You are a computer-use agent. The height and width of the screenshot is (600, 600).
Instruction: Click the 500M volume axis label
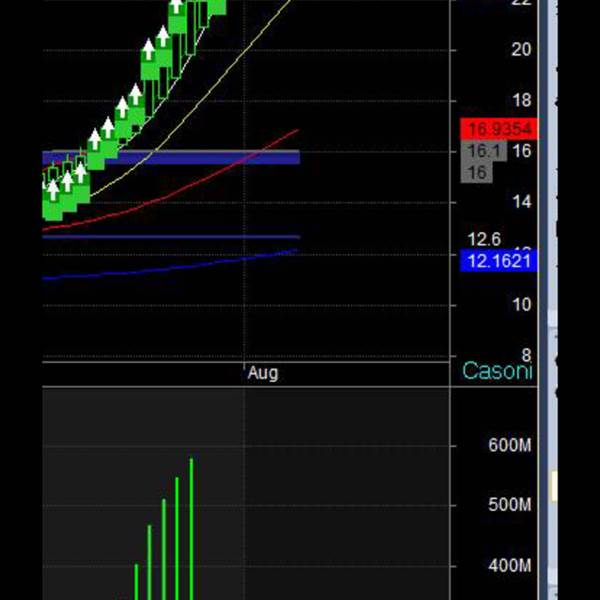click(510, 505)
